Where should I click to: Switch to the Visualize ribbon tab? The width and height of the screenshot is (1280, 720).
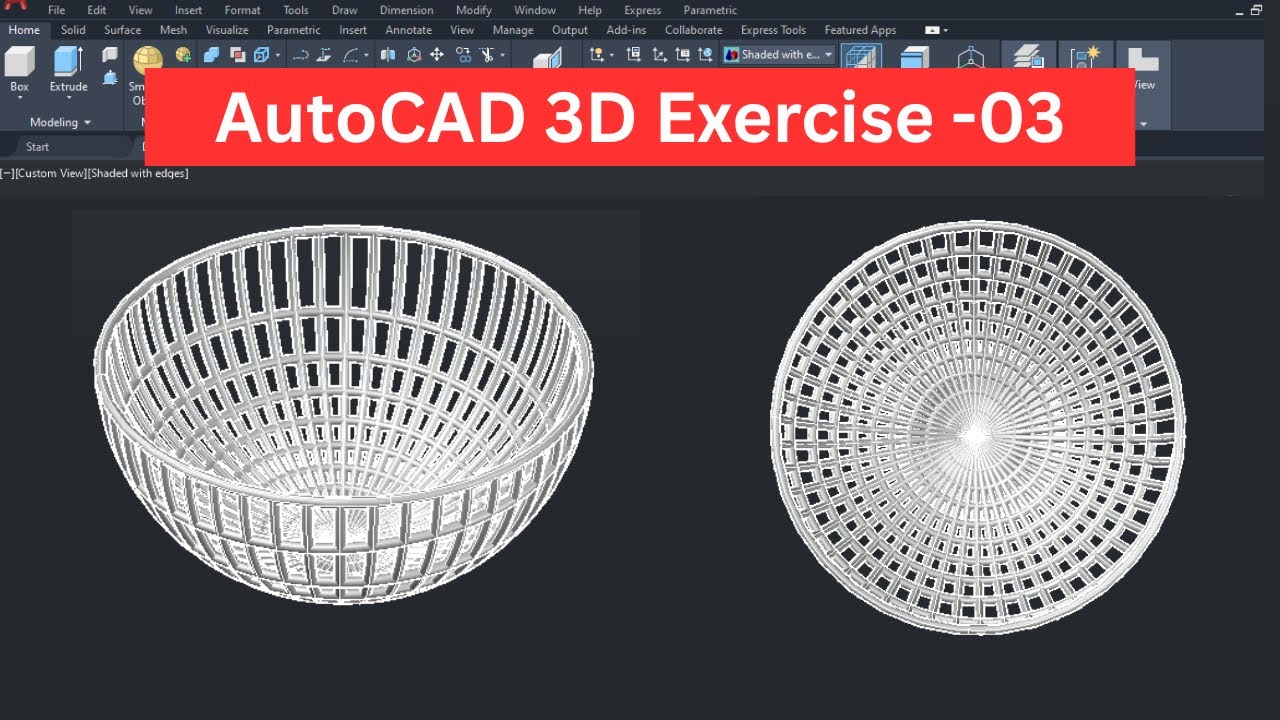coord(227,30)
